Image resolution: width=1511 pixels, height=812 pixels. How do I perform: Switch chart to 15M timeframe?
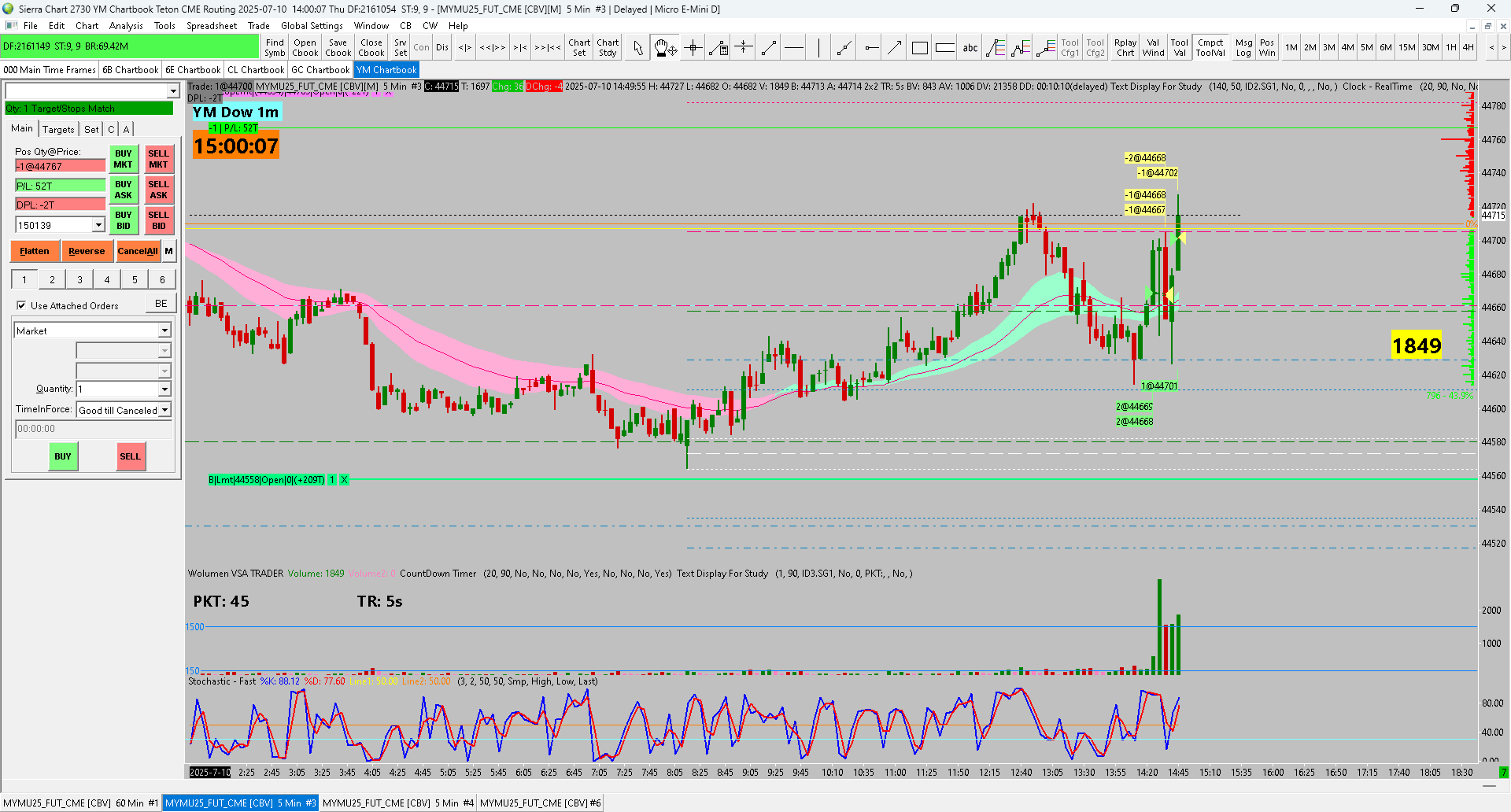[1407, 48]
